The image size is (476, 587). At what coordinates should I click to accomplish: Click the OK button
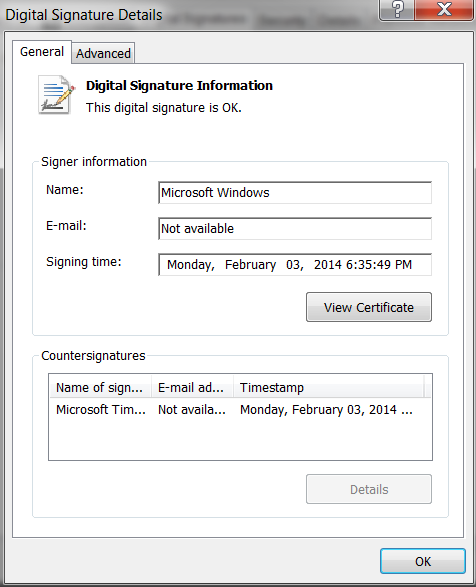click(x=423, y=561)
